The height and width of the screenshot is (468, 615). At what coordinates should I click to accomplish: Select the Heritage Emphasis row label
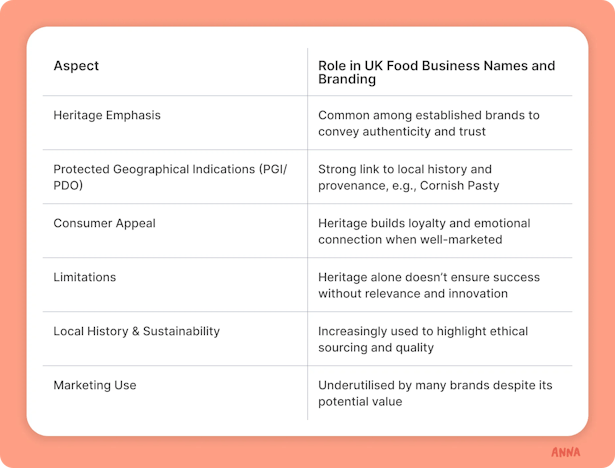(107, 115)
